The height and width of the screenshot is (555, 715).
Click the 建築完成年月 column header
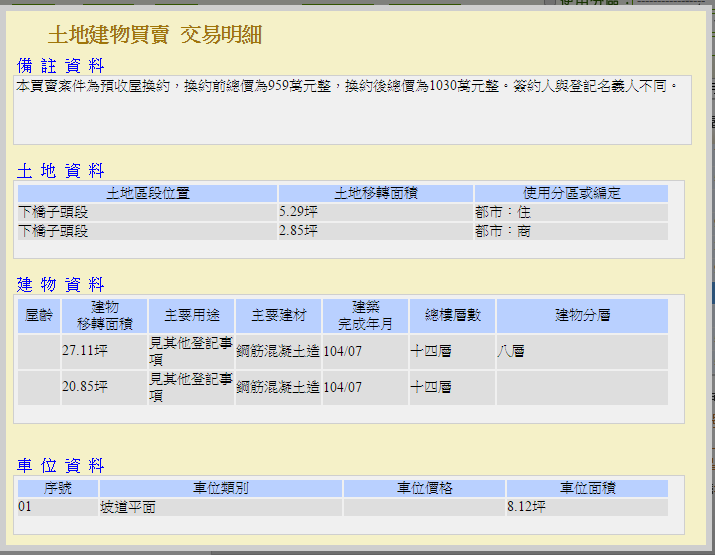[365, 316]
